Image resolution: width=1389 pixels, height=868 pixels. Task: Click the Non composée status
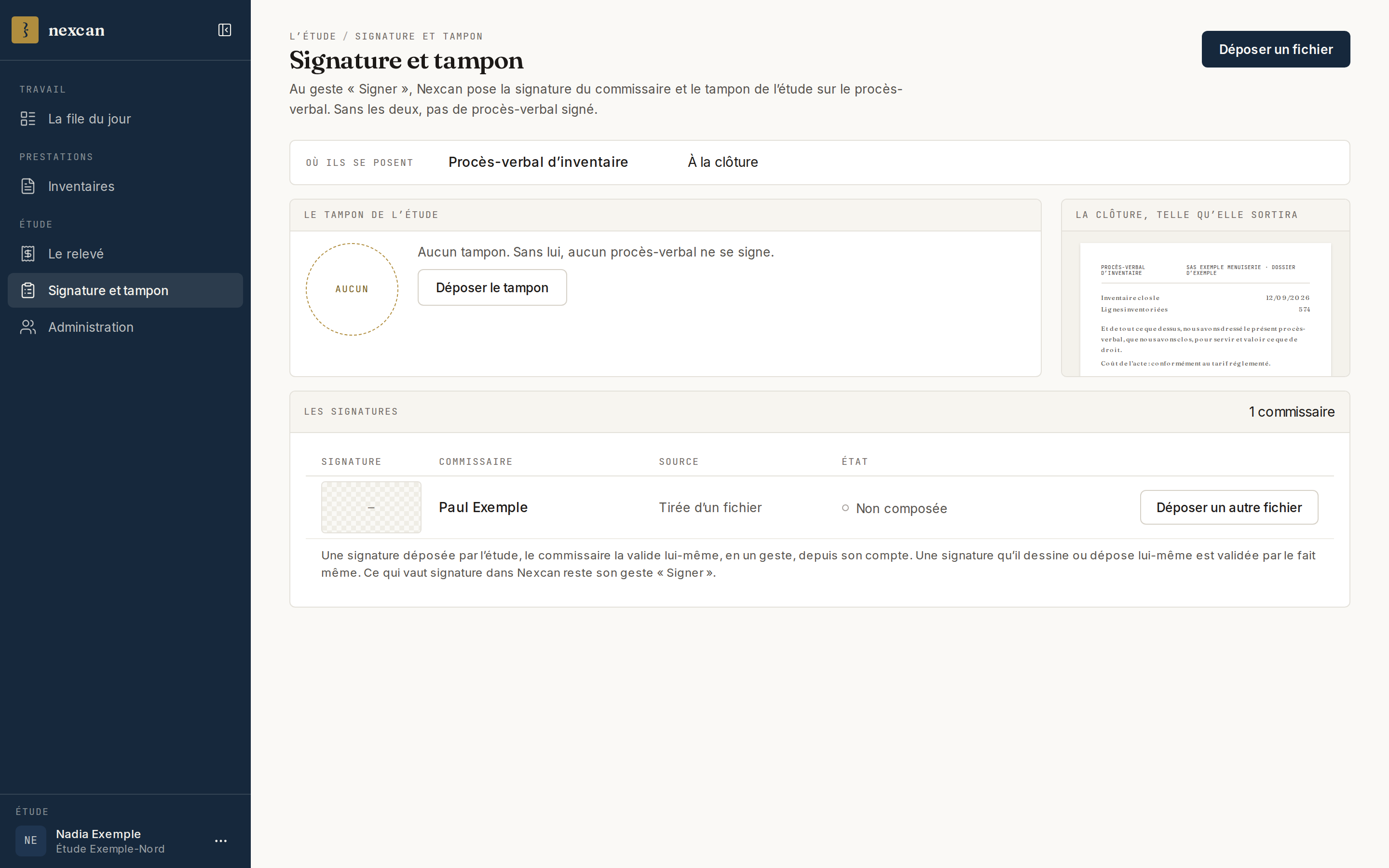(x=894, y=509)
